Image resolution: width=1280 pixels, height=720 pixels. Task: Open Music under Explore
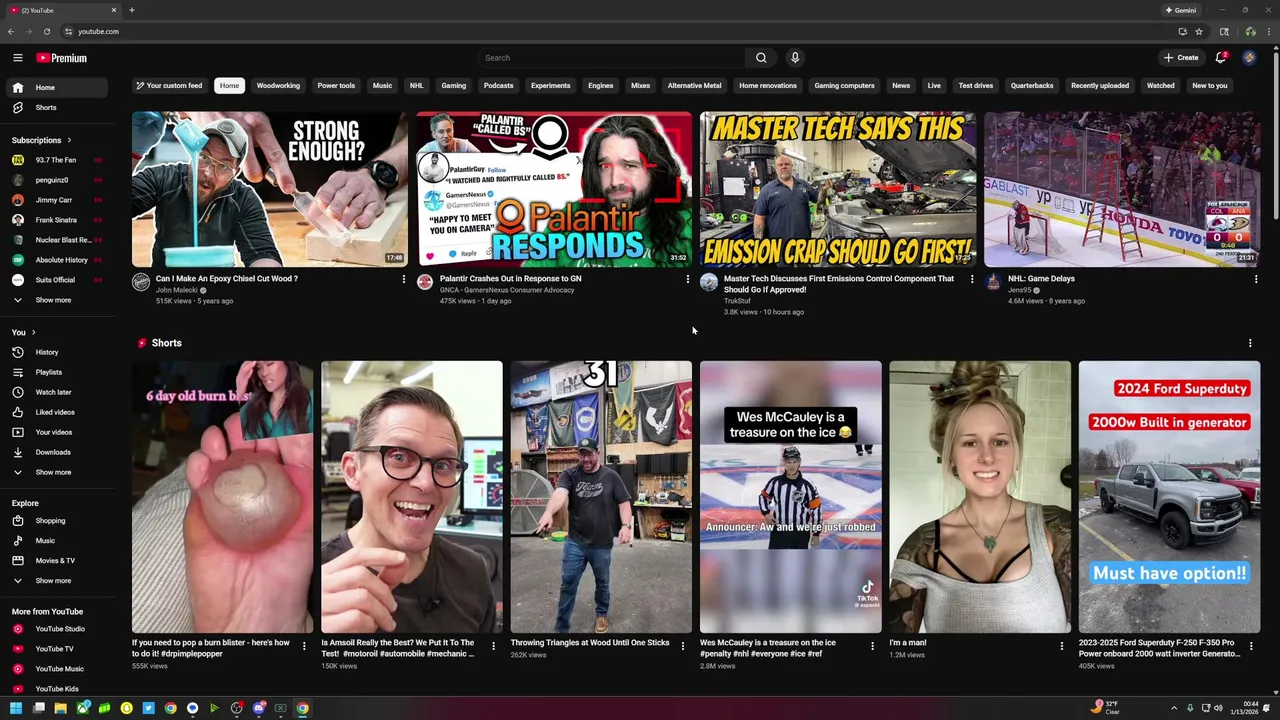pos(55,541)
